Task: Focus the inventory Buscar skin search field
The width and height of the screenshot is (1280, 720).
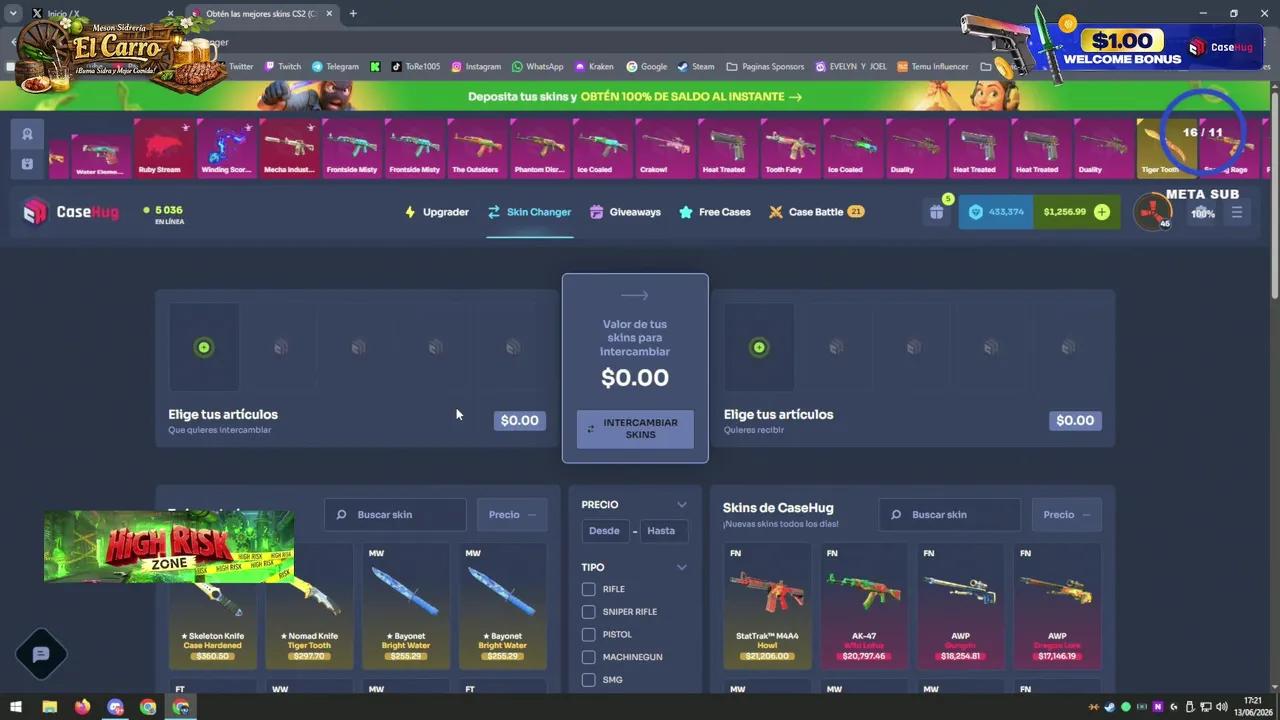Action: [395, 515]
